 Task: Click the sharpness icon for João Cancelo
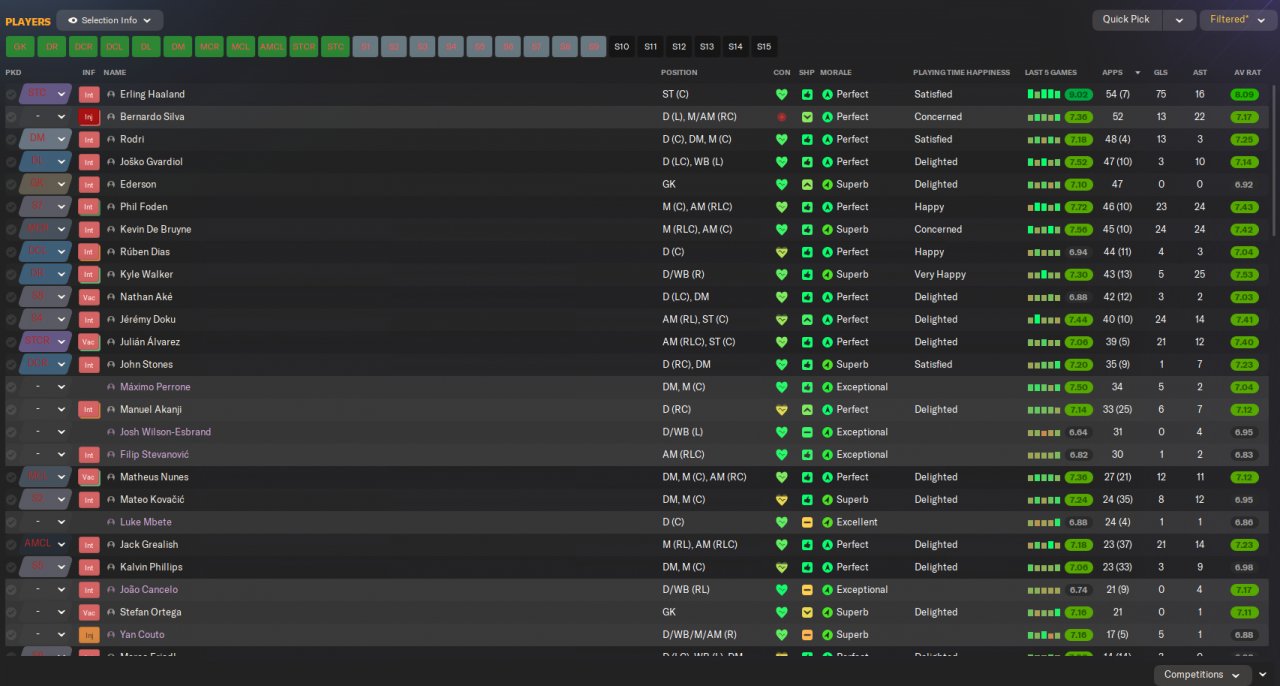pos(807,590)
